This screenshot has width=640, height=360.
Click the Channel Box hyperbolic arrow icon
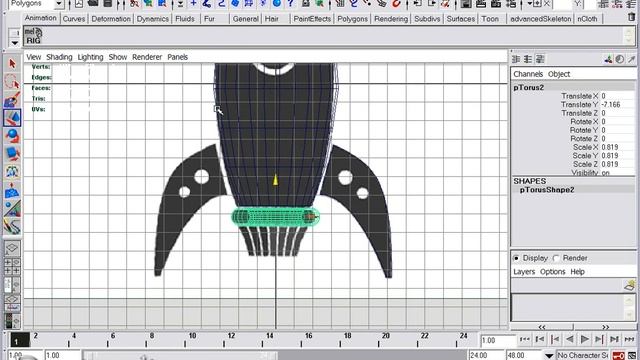(x=631, y=60)
